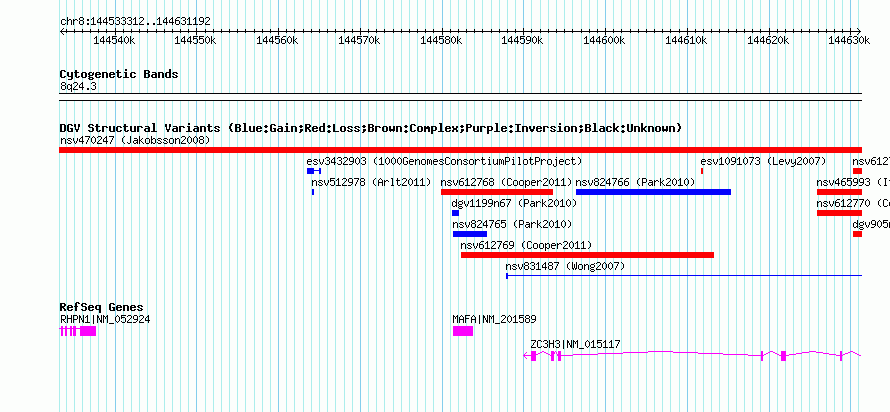The height and width of the screenshot is (412, 890).
Task: Click the nsv824766 Park2010 blue bar
Action: click(653, 192)
